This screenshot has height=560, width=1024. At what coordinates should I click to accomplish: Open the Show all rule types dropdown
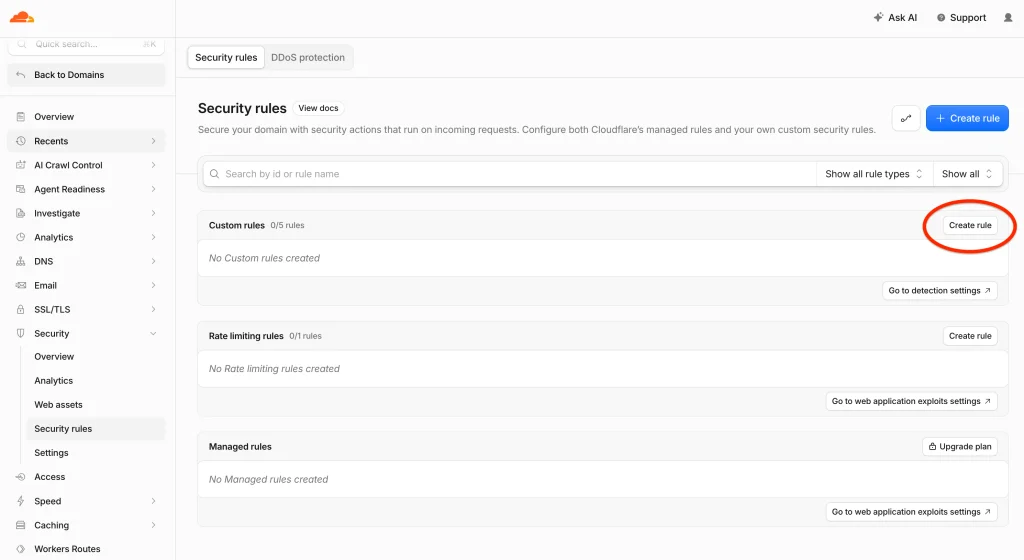(x=874, y=174)
